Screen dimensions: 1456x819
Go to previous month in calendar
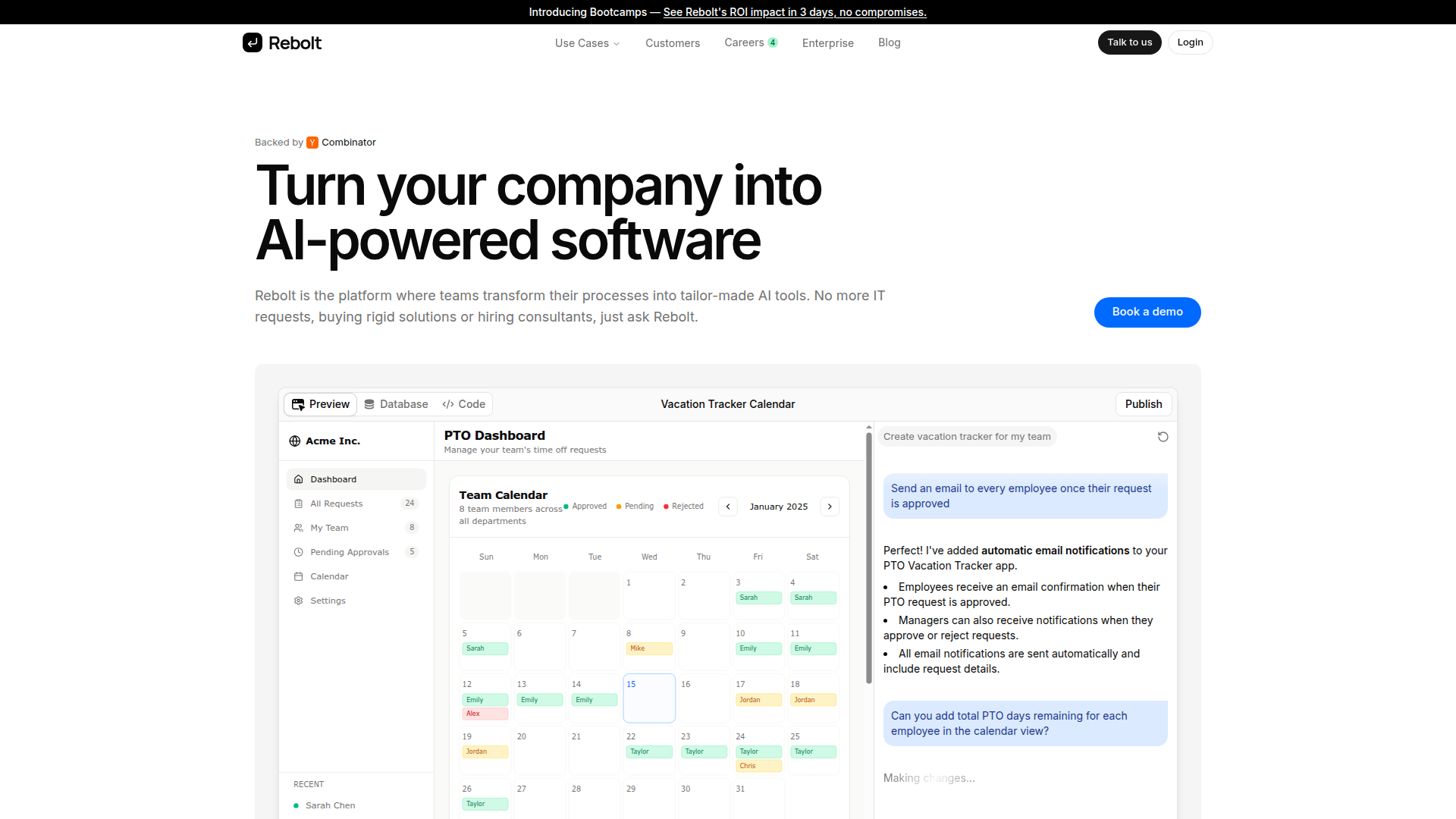point(728,507)
